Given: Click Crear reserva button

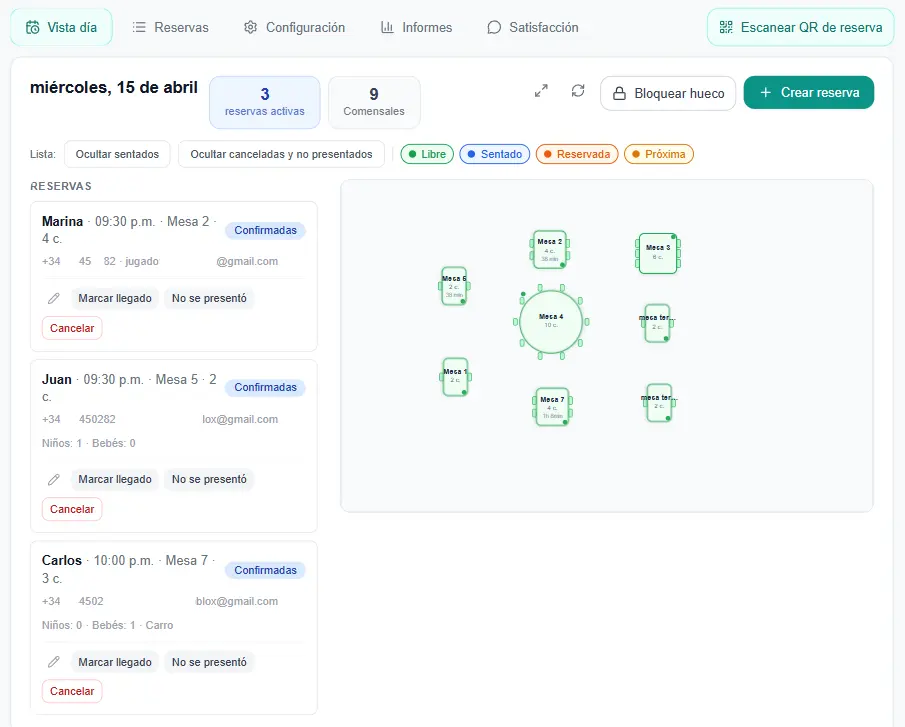Looking at the screenshot, I should pos(808,93).
